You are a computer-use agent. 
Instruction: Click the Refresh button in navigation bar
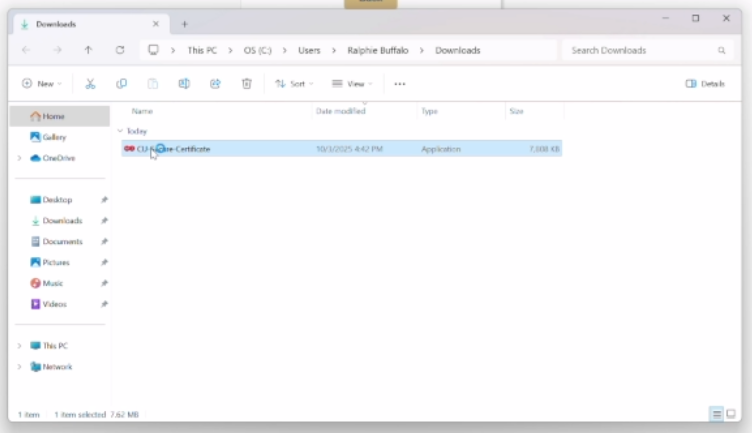coord(120,50)
